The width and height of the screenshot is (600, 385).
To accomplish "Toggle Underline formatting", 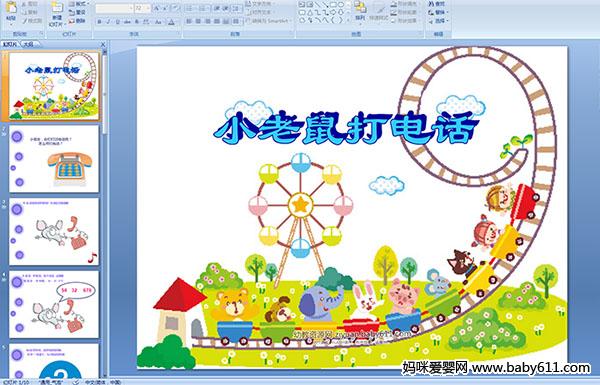I will coord(117,22).
